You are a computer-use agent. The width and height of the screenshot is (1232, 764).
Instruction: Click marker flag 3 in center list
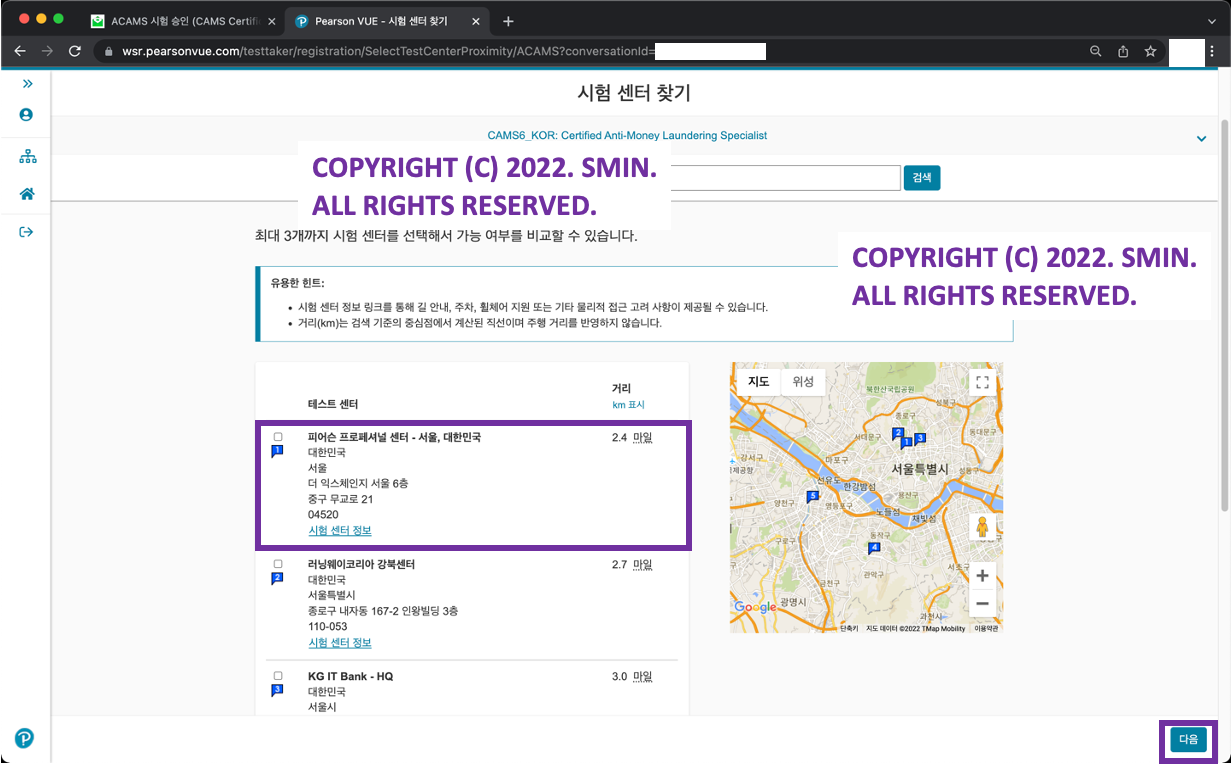click(x=278, y=691)
